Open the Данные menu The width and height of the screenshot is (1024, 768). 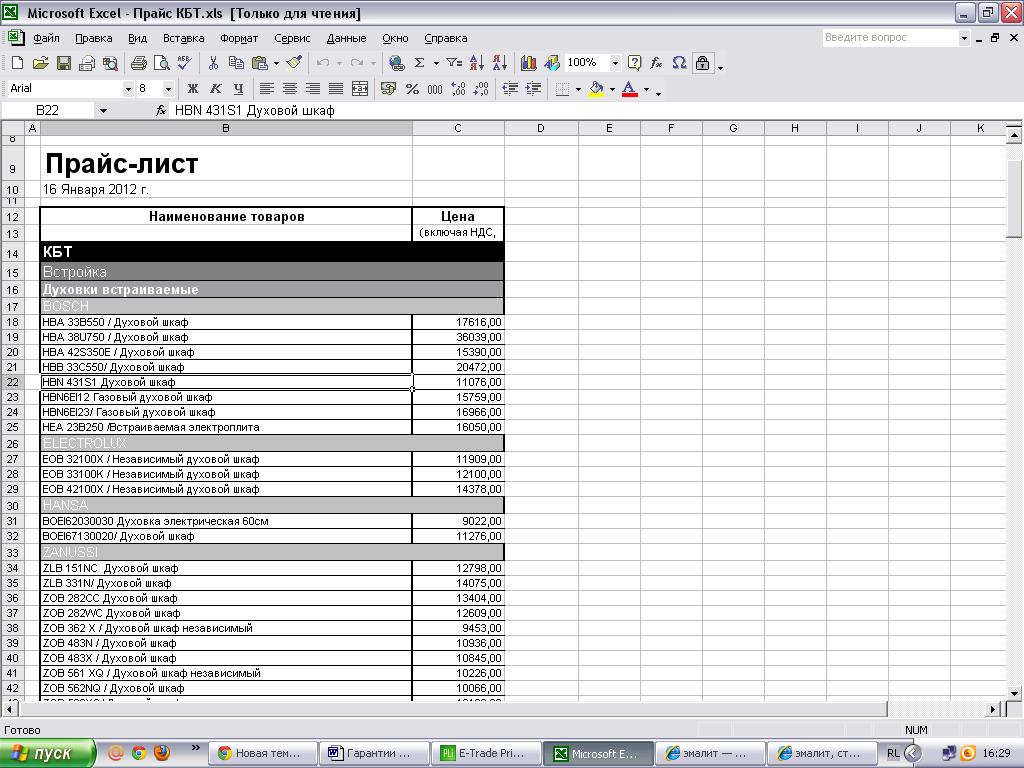tap(346, 38)
